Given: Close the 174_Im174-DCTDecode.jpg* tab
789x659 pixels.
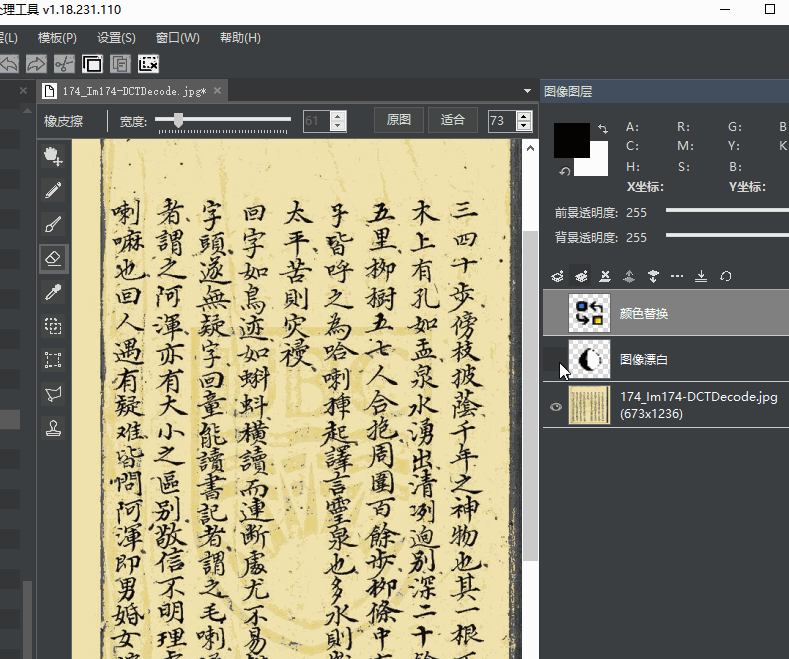Looking at the screenshot, I should pyautogui.click(x=217, y=91).
